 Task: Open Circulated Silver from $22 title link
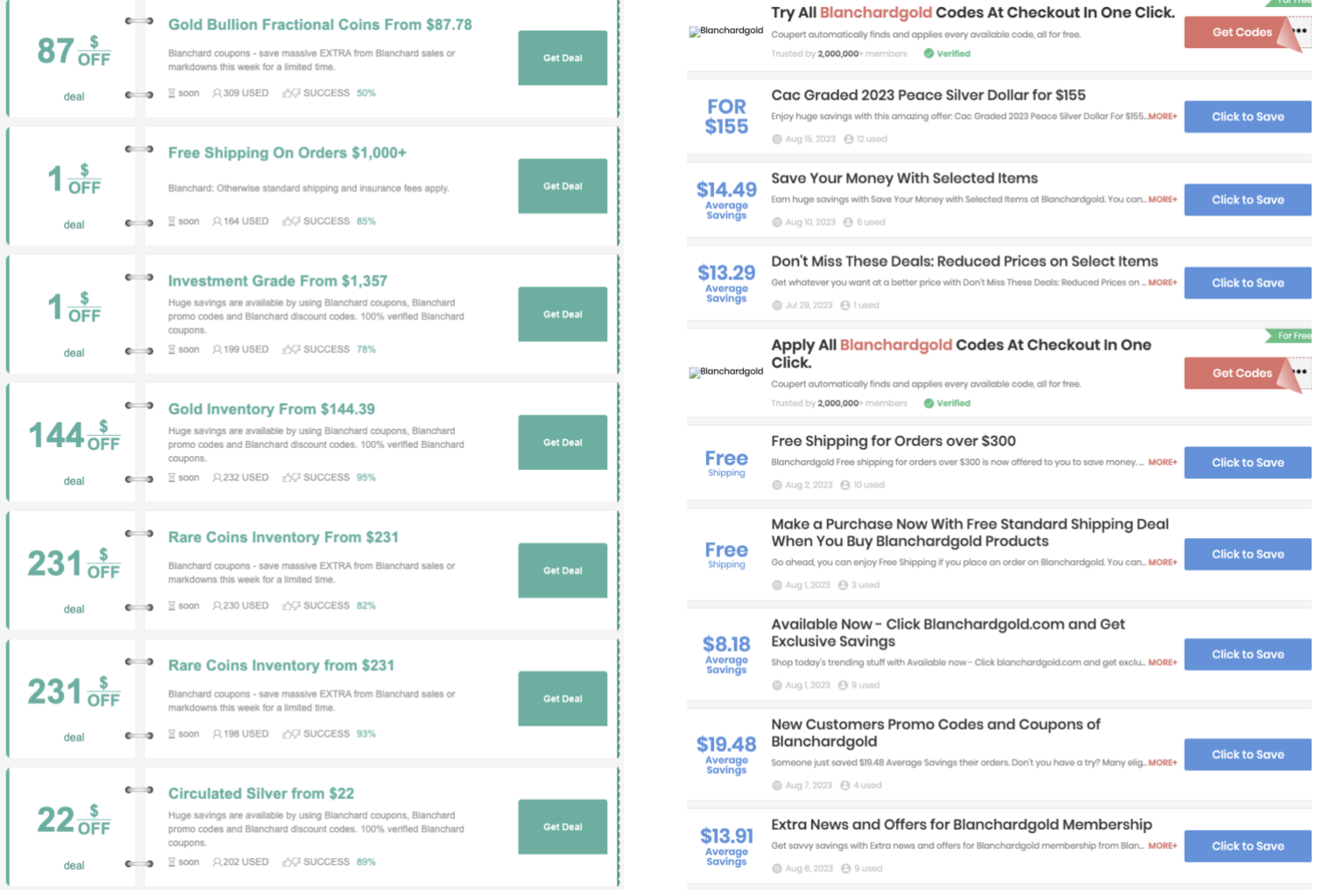261,794
